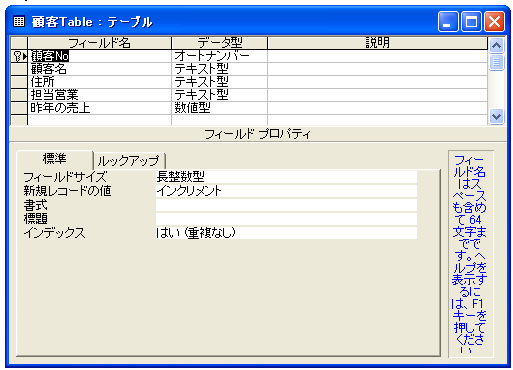Click the テキスト型 data type for 顧客名
513x370 pixels.
click(x=219, y=69)
